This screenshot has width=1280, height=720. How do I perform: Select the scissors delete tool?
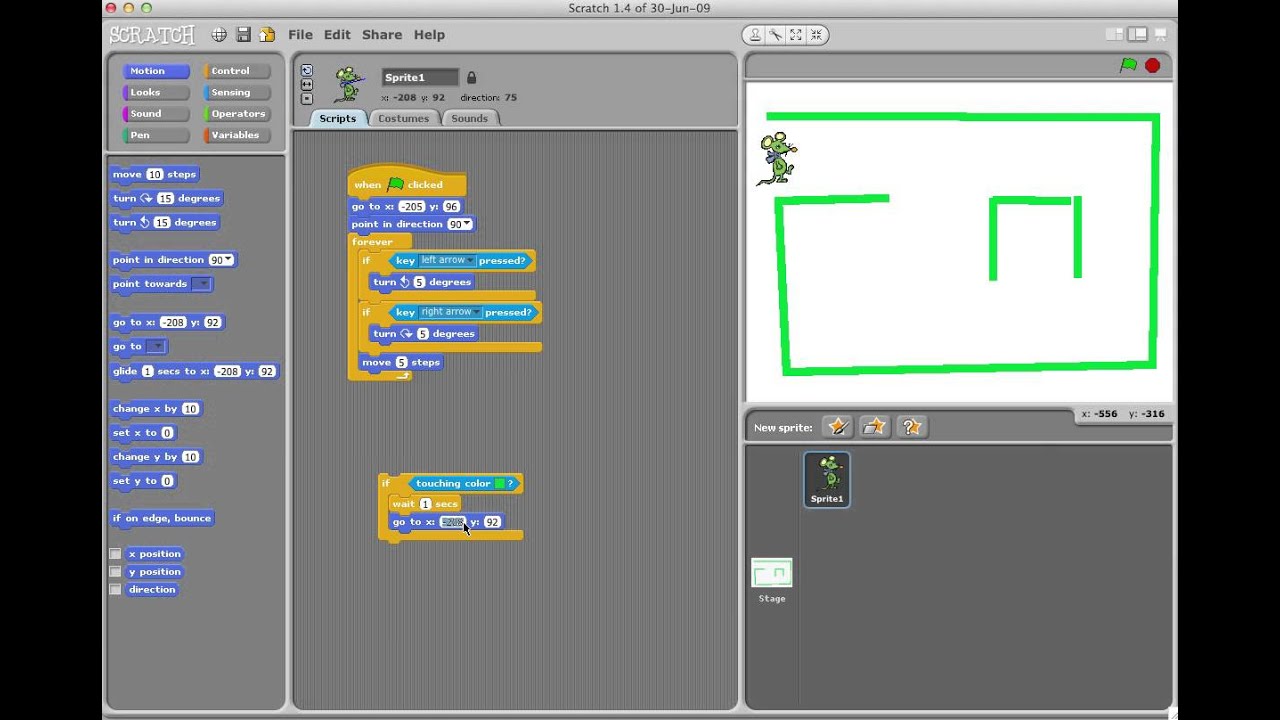tap(775, 35)
